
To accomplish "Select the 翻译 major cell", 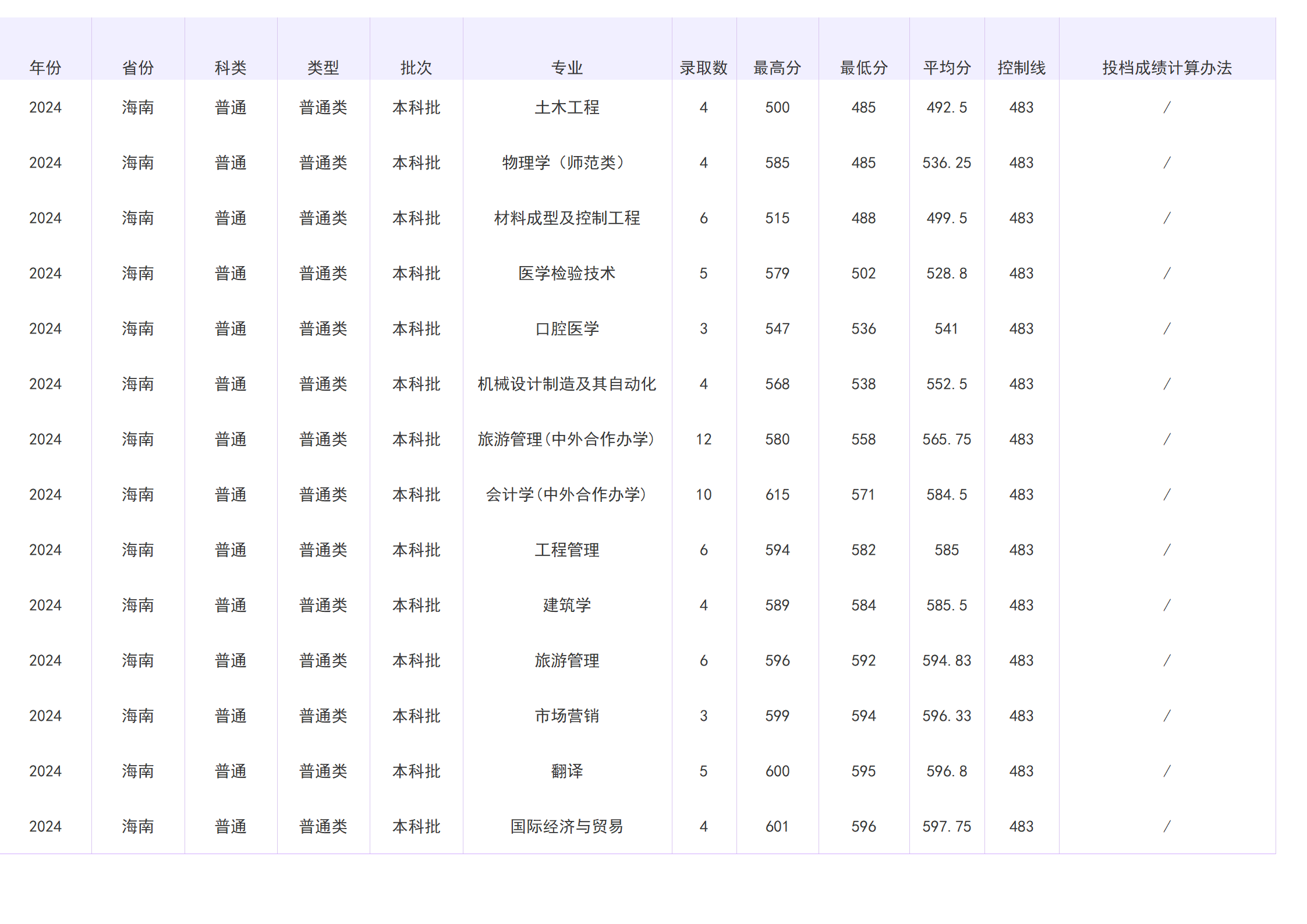I will pyautogui.click(x=566, y=770).
